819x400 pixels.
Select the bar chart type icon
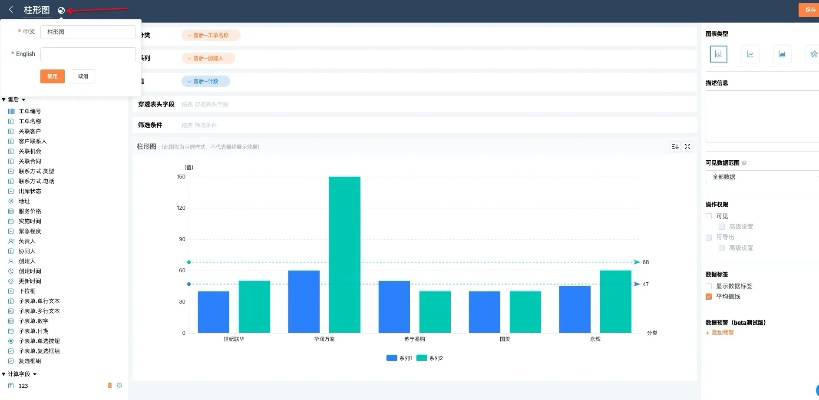719,53
